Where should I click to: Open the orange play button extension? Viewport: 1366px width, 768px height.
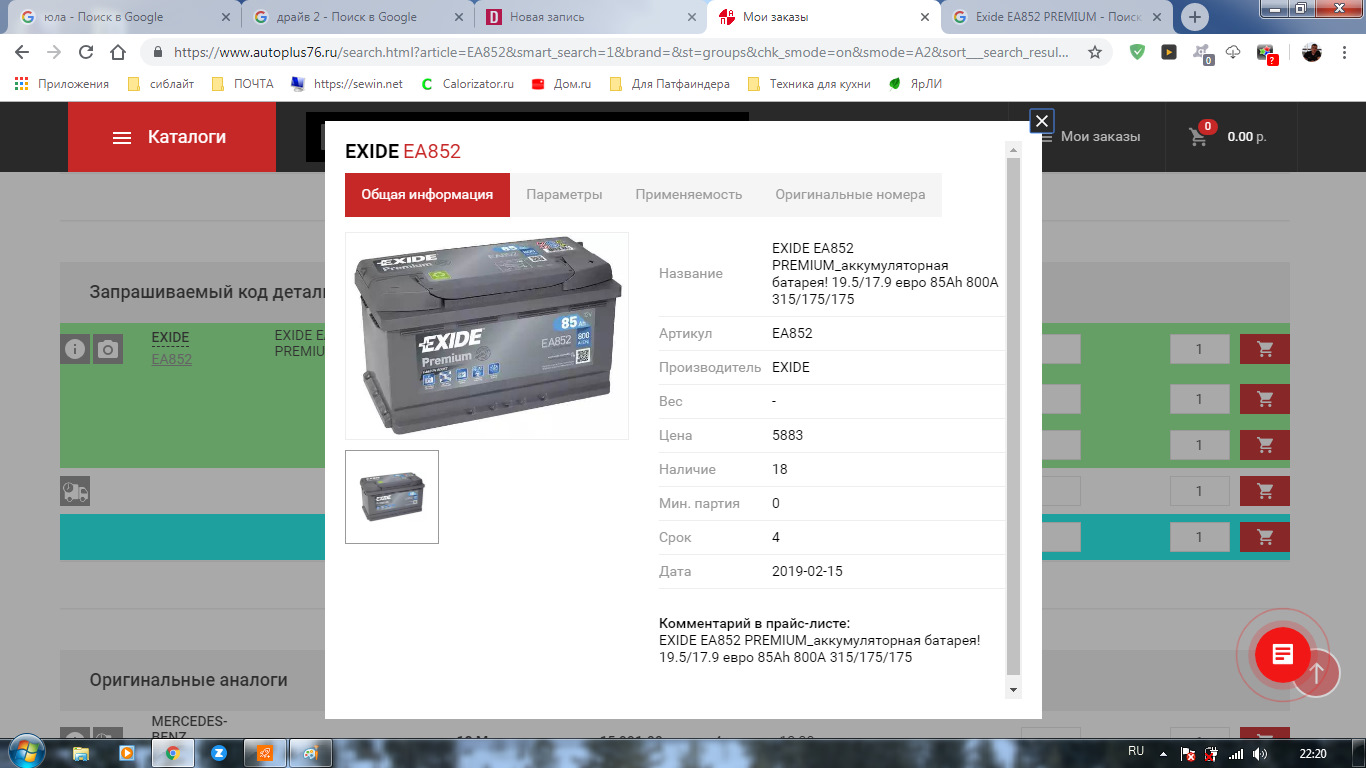point(1169,52)
